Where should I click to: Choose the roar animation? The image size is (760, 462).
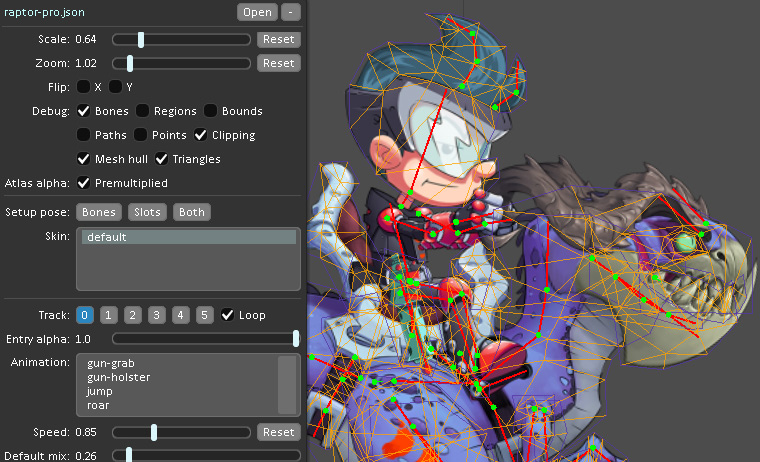coord(98,406)
